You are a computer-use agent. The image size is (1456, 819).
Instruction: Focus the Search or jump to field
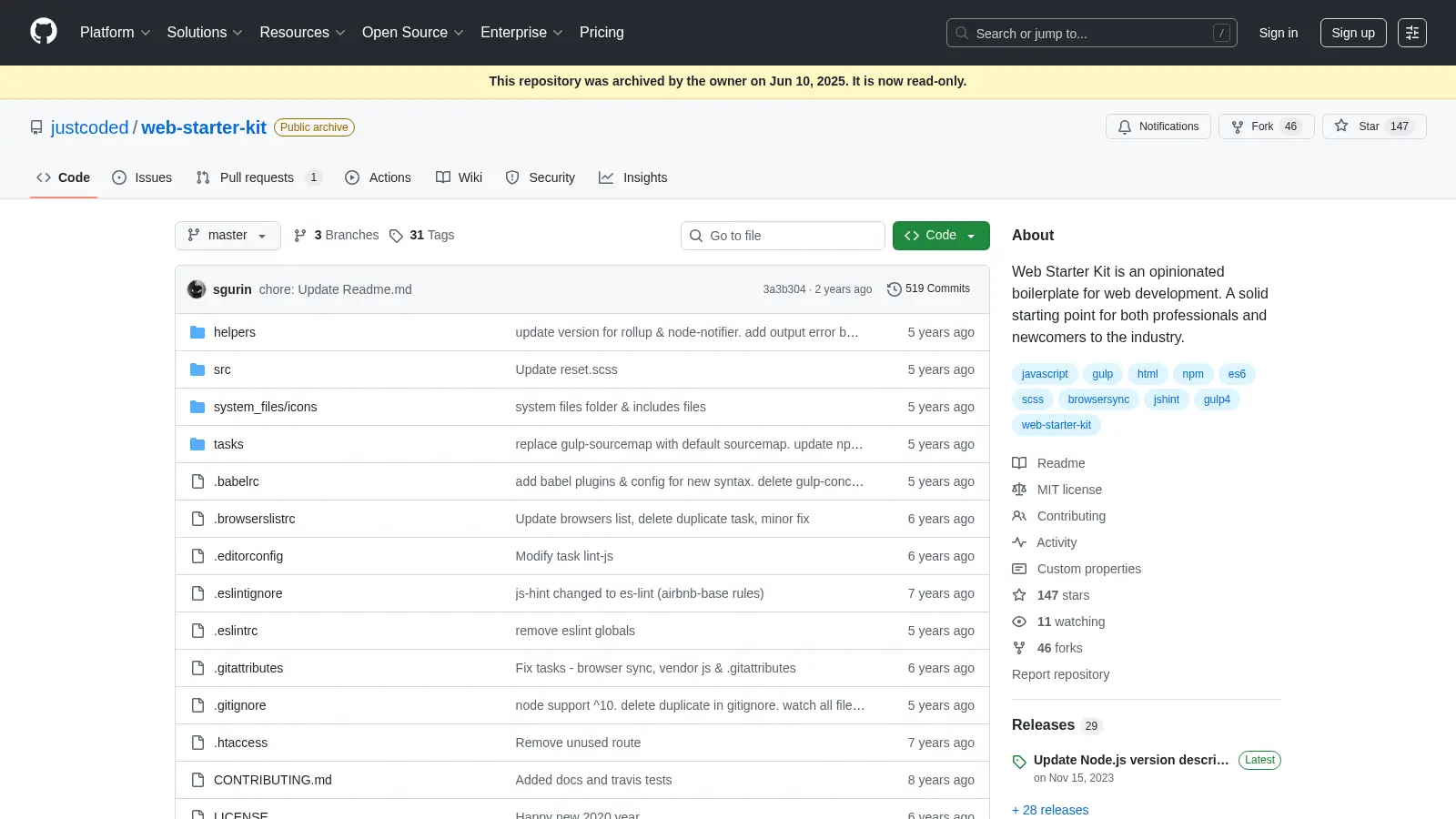click(x=1091, y=33)
